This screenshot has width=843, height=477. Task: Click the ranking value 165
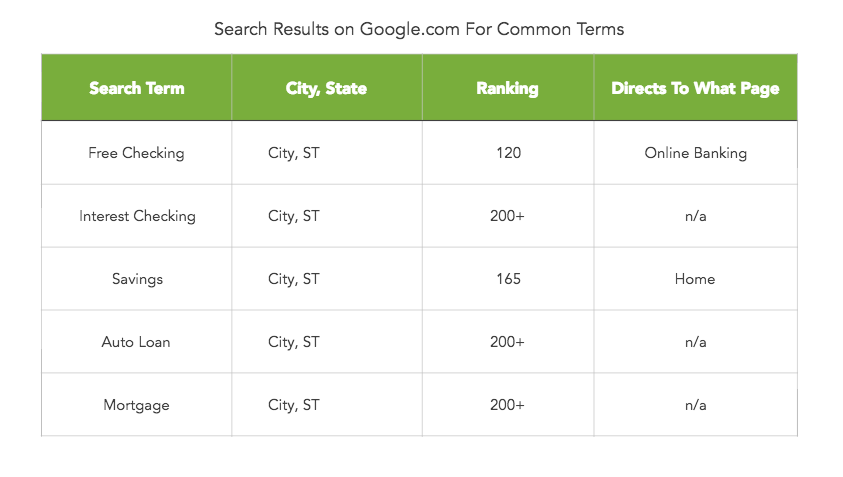point(508,279)
